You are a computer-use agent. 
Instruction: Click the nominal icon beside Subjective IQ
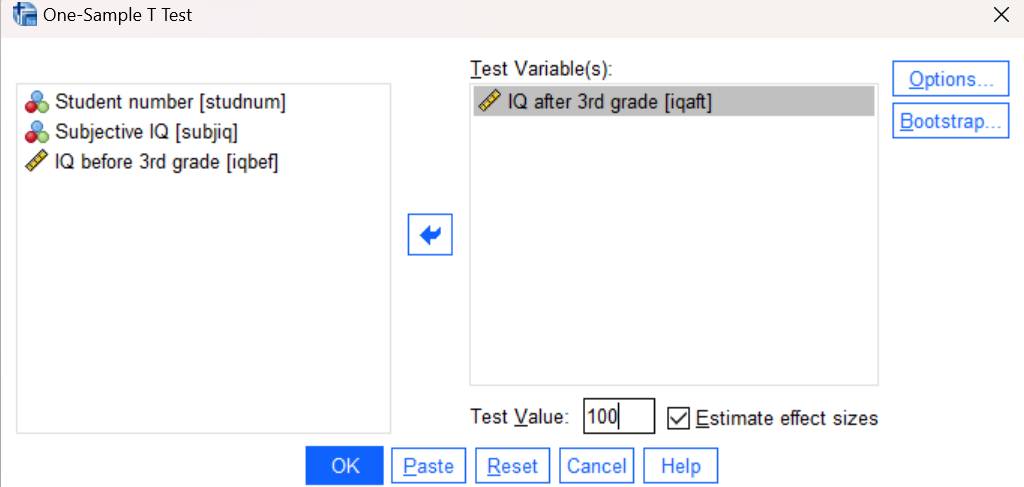click(36, 132)
